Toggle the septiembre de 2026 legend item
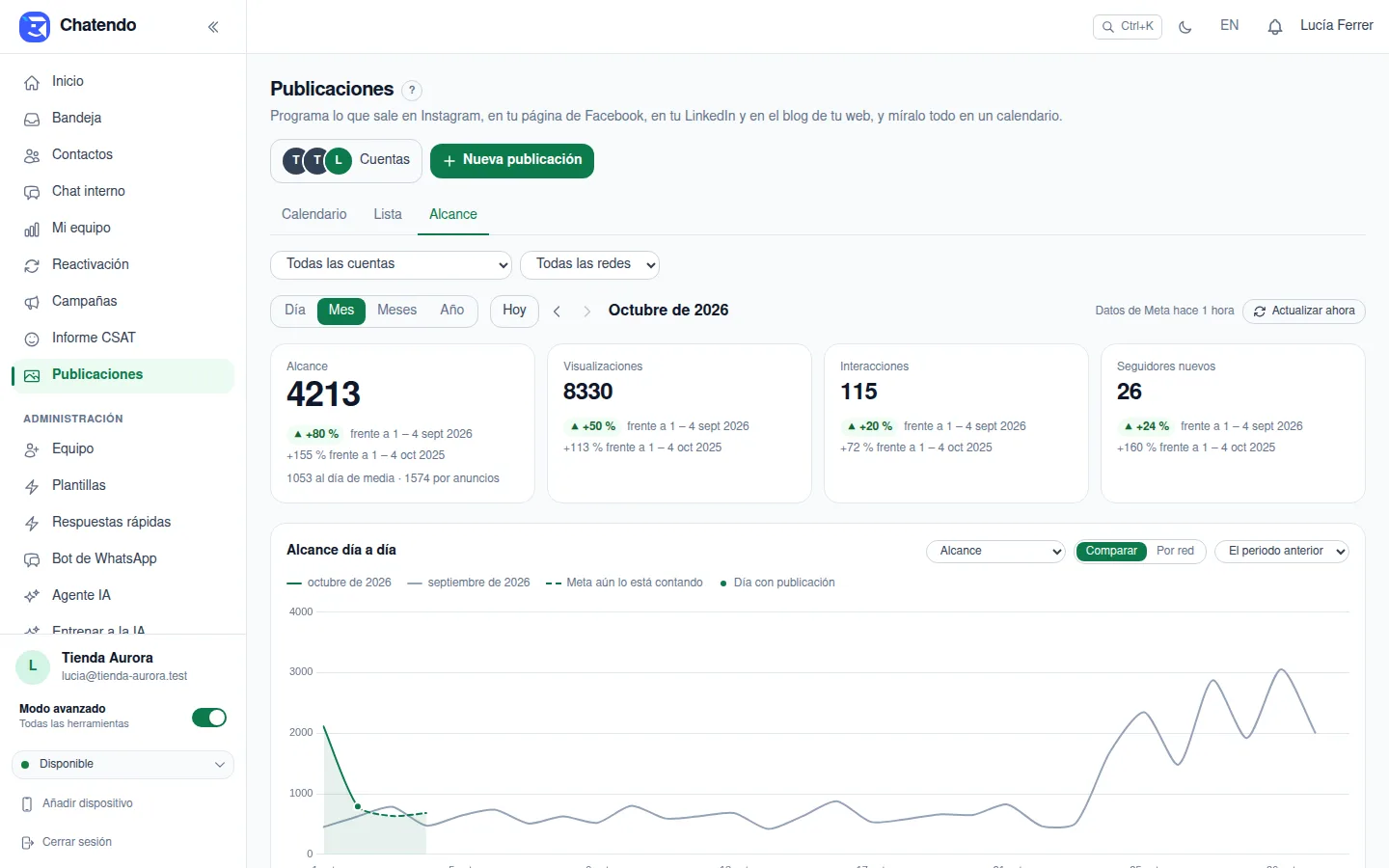This screenshot has height=868, width=1389. pos(469,583)
